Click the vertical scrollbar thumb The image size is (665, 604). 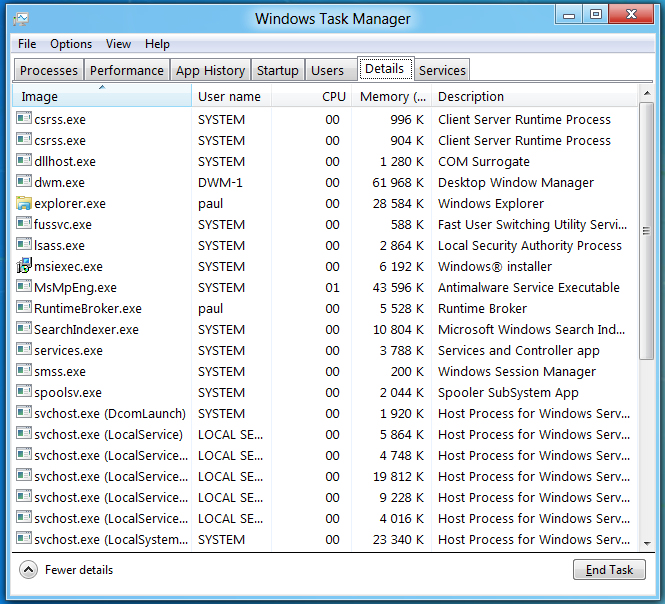[x=647, y=231]
